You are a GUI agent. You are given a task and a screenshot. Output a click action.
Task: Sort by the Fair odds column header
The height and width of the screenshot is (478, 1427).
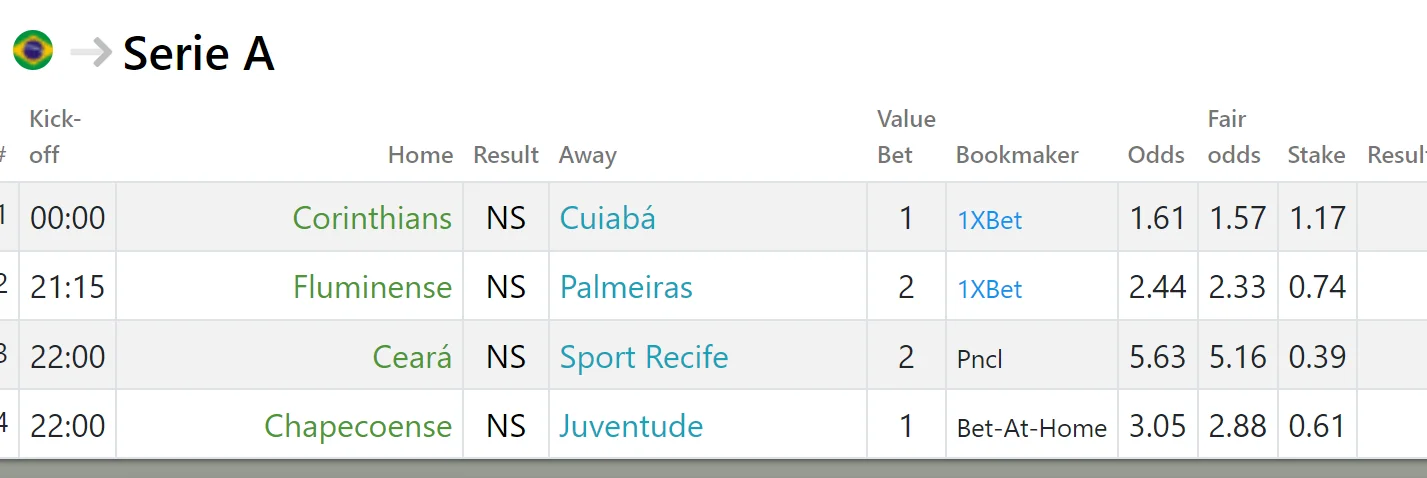[x=1234, y=137]
